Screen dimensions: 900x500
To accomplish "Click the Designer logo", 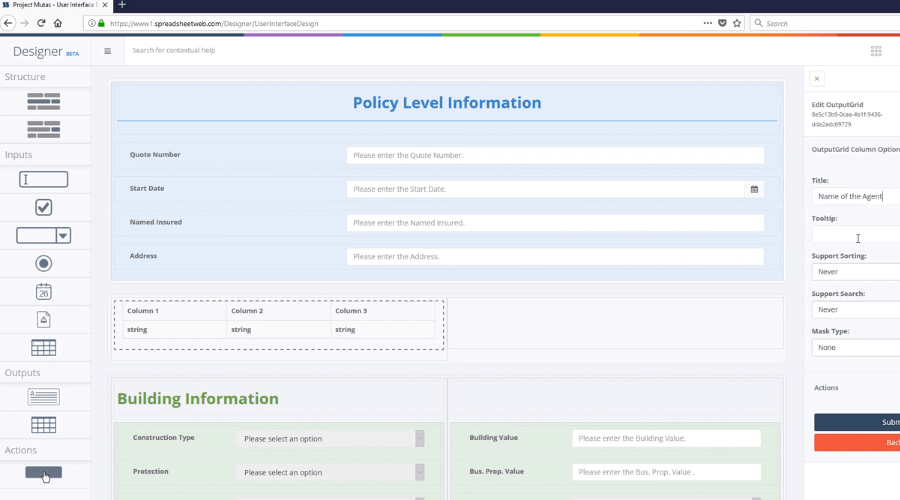I will coord(46,51).
